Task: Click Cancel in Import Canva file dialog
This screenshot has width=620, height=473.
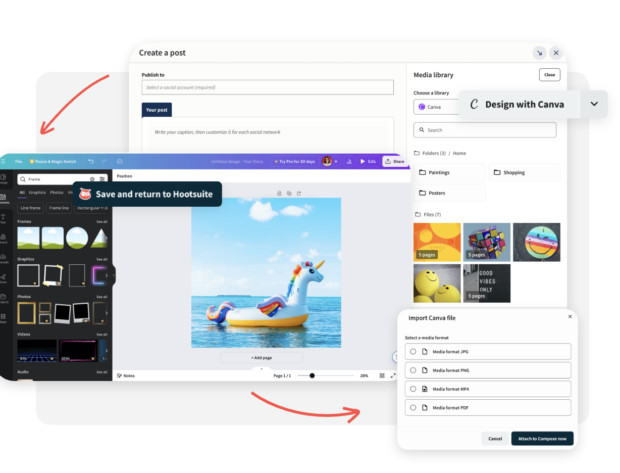Action: pos(495,438)
